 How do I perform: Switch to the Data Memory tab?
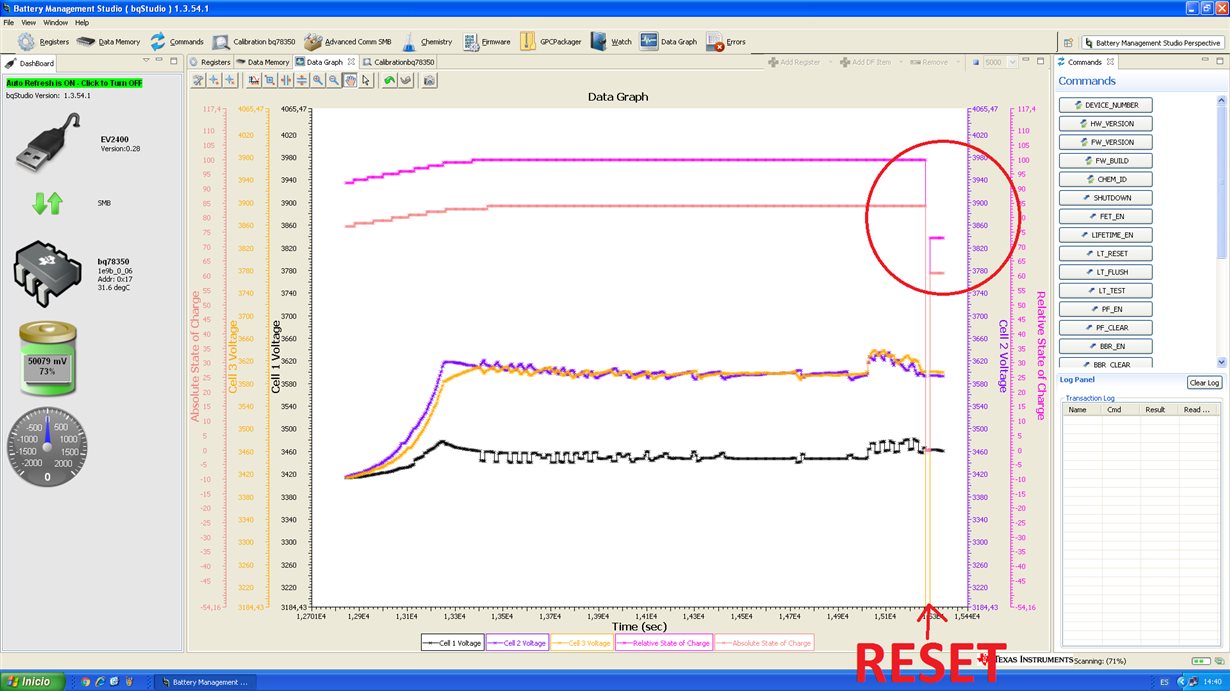point(262,62)
